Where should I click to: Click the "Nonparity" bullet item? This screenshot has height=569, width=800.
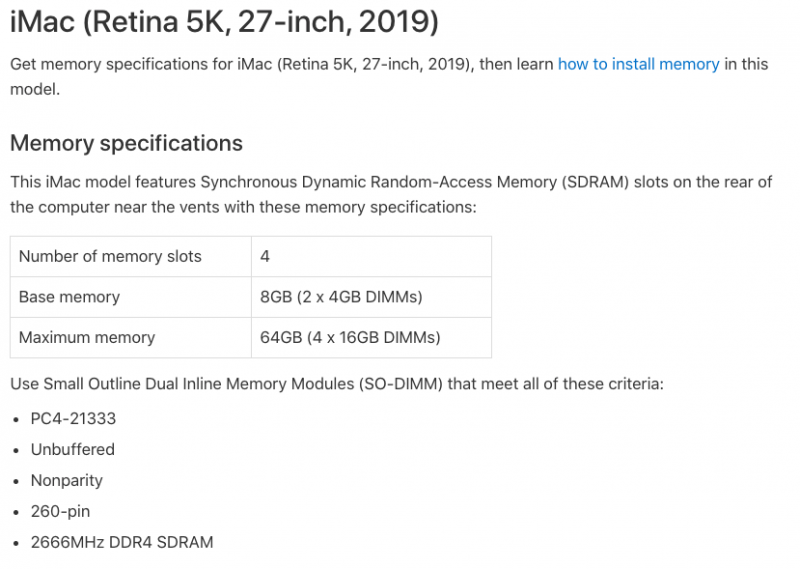tap(67, 480)
